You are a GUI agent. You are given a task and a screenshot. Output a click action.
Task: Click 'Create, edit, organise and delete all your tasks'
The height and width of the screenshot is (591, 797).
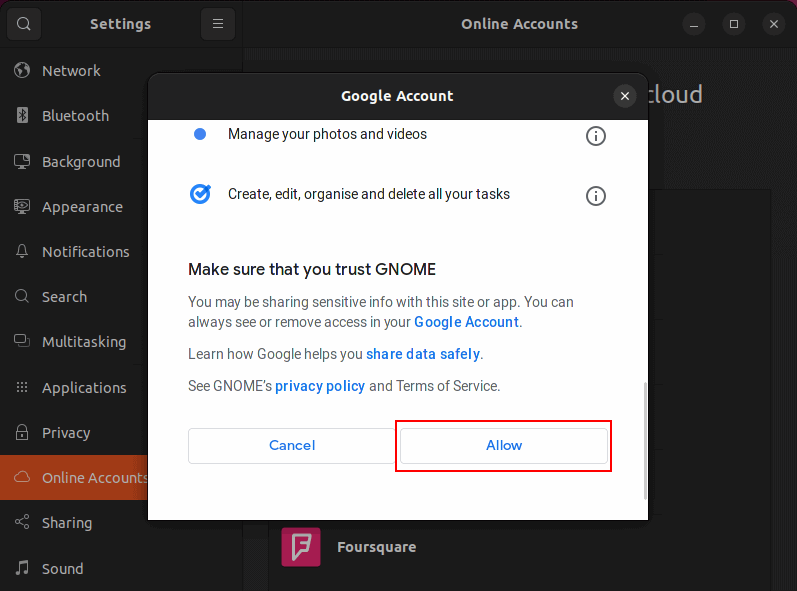(x=369, y=194)
